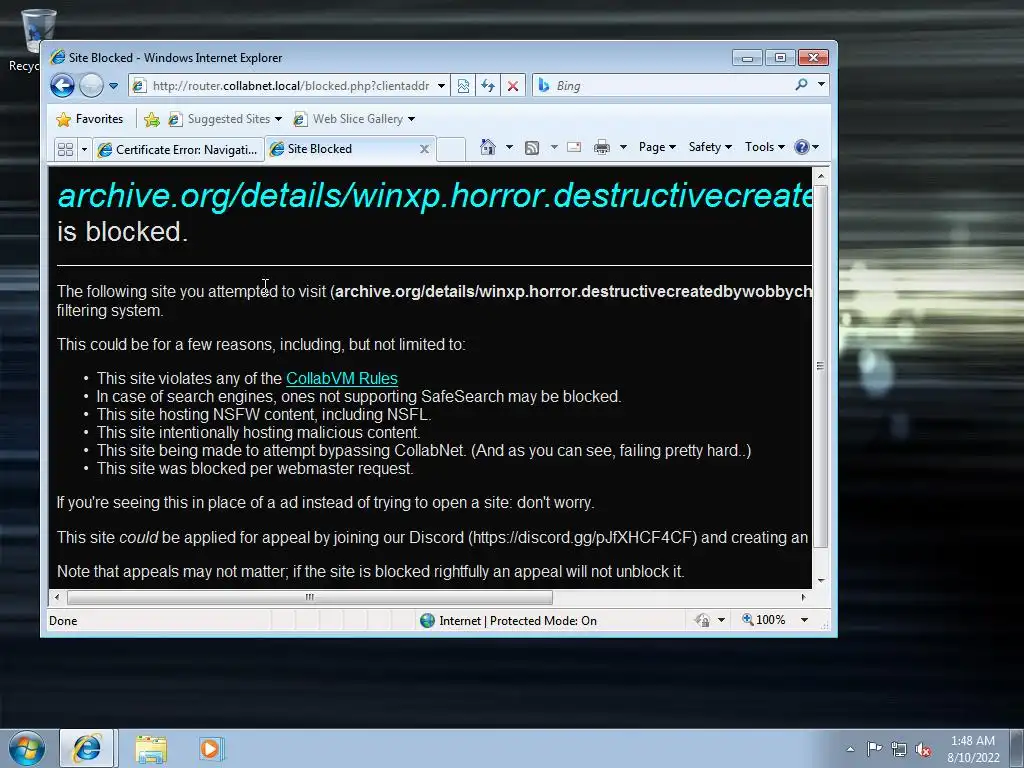Viewport: 1024px width, 768px height.
Task: Click the vertical scrollbar thumb
Action: pyautogui.click(x=820, y=366)
